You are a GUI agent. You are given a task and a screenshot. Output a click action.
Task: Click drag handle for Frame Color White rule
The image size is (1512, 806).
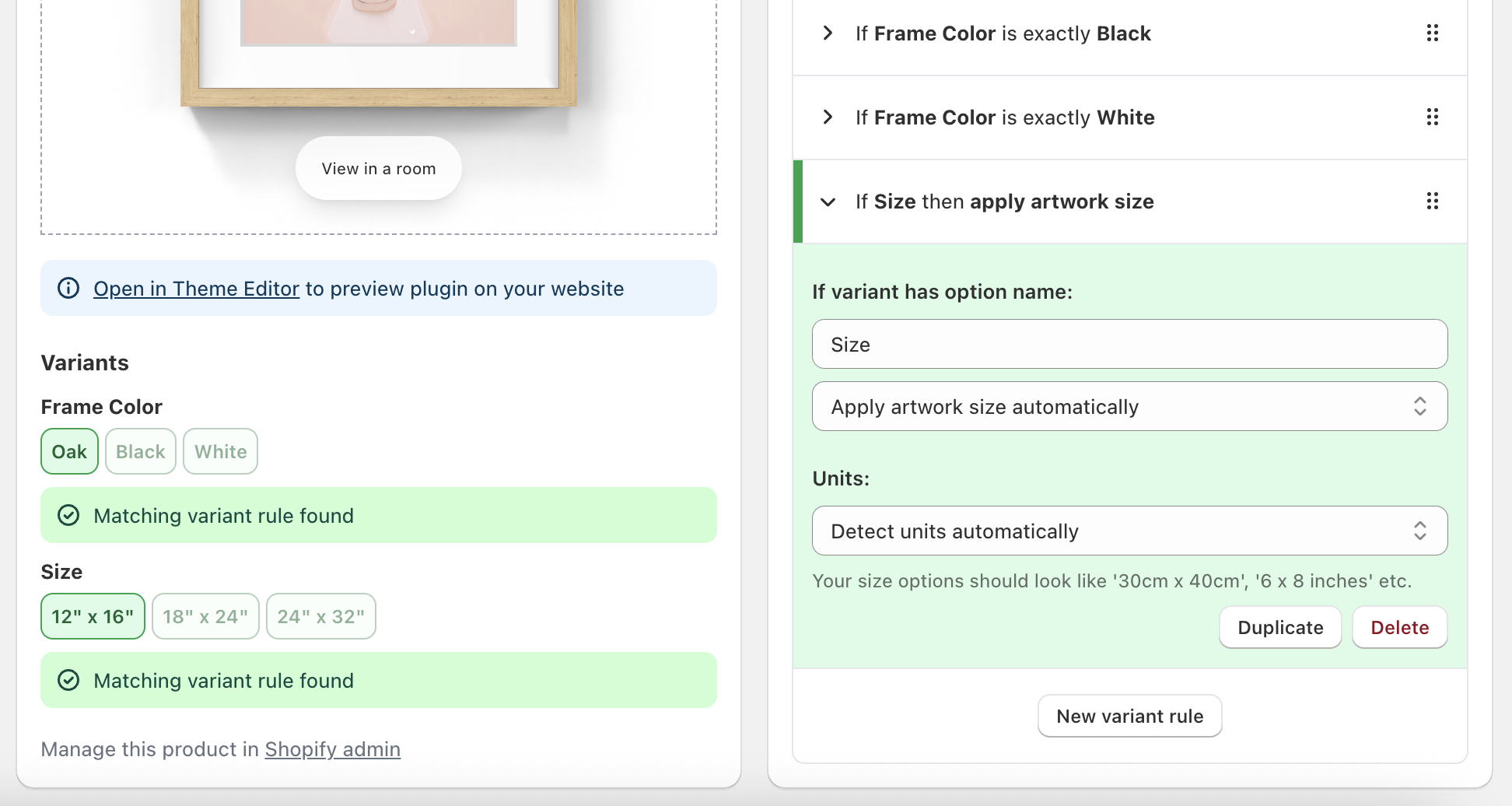[x=1432, y=117]
